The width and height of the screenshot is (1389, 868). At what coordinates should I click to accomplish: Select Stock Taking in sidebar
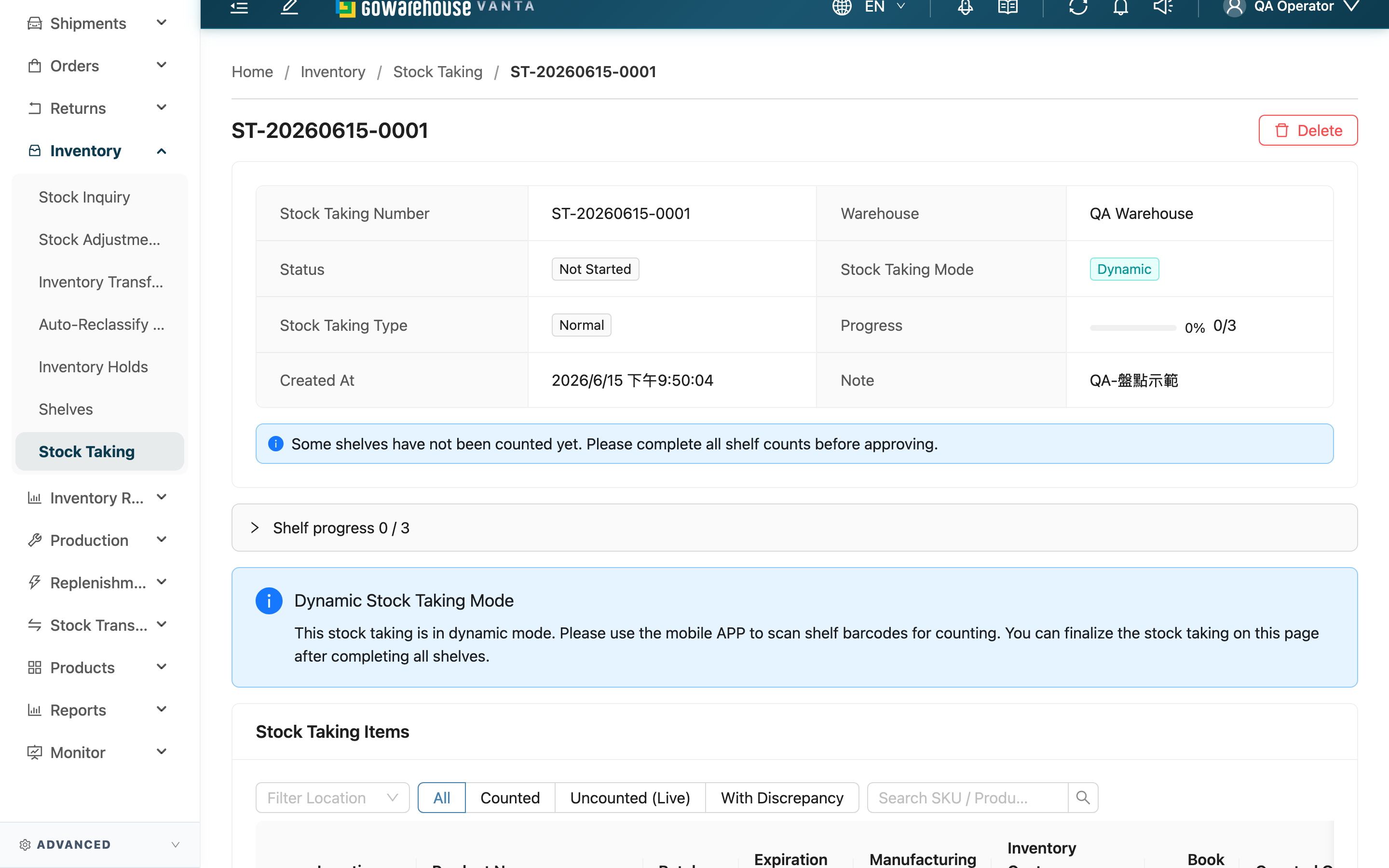(100, 451)
